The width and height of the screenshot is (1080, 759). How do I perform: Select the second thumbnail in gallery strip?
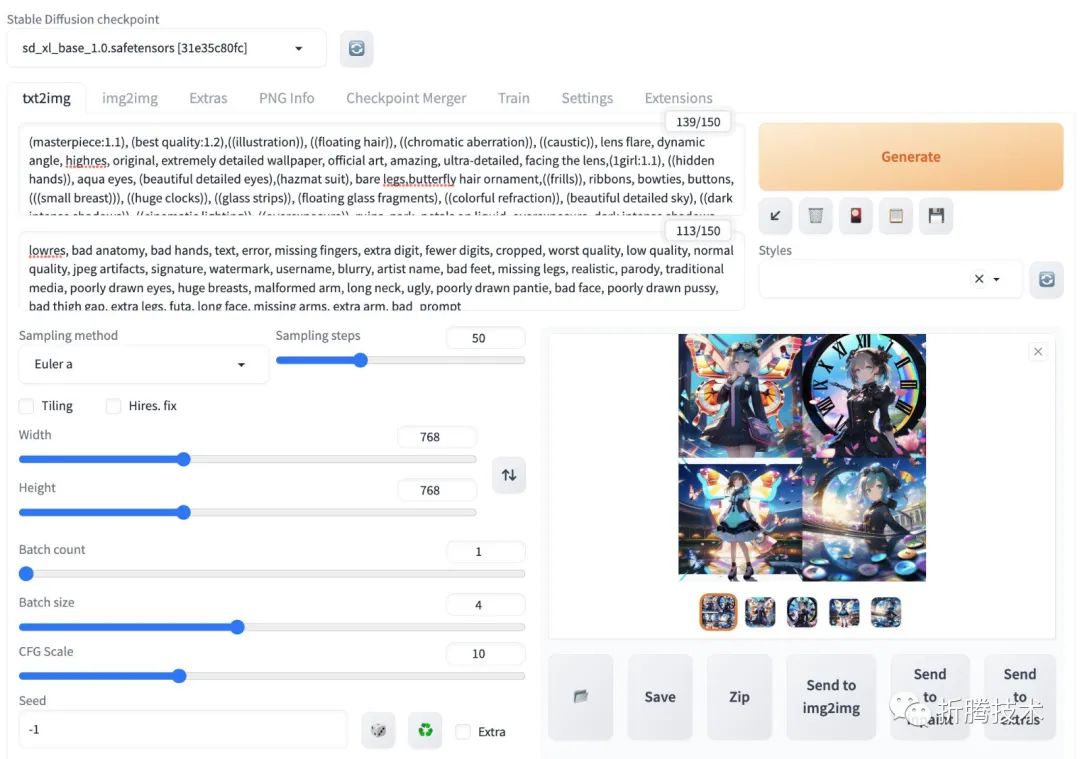[760, 612]
